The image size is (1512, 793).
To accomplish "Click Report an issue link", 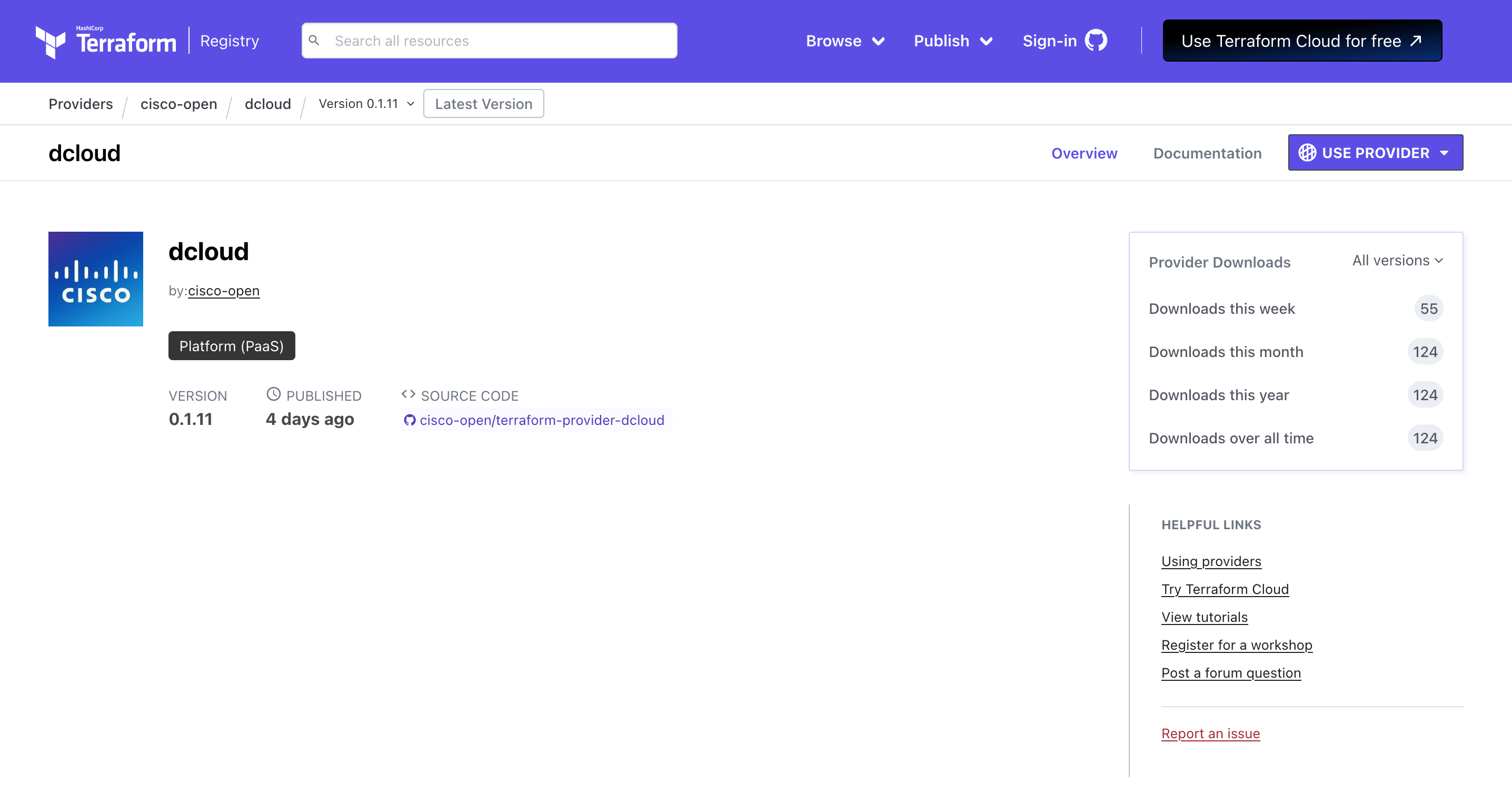I will [x=1210, y=733].
